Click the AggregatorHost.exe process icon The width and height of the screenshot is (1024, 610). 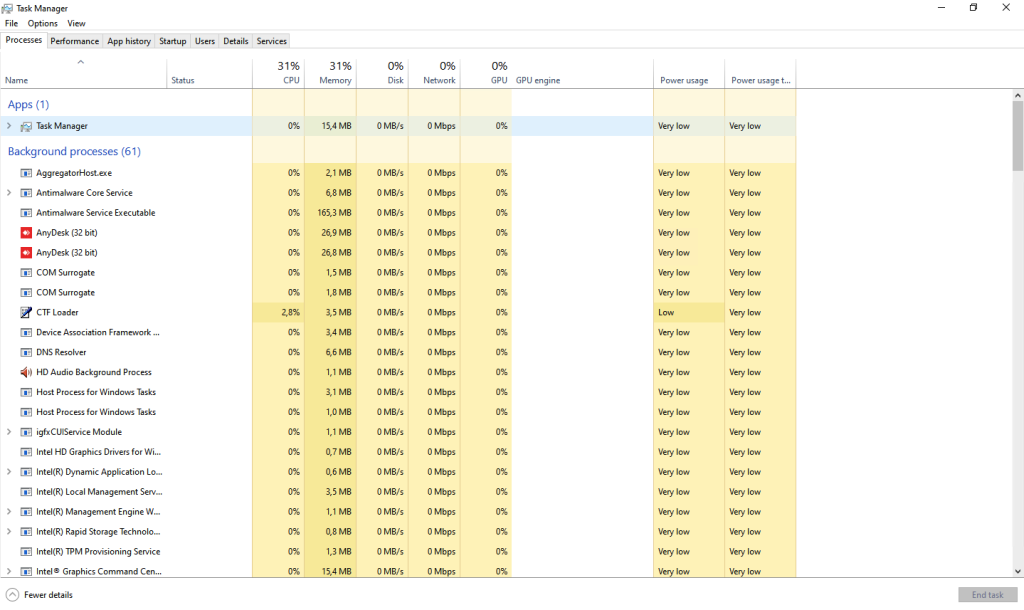tap(26, 173)
